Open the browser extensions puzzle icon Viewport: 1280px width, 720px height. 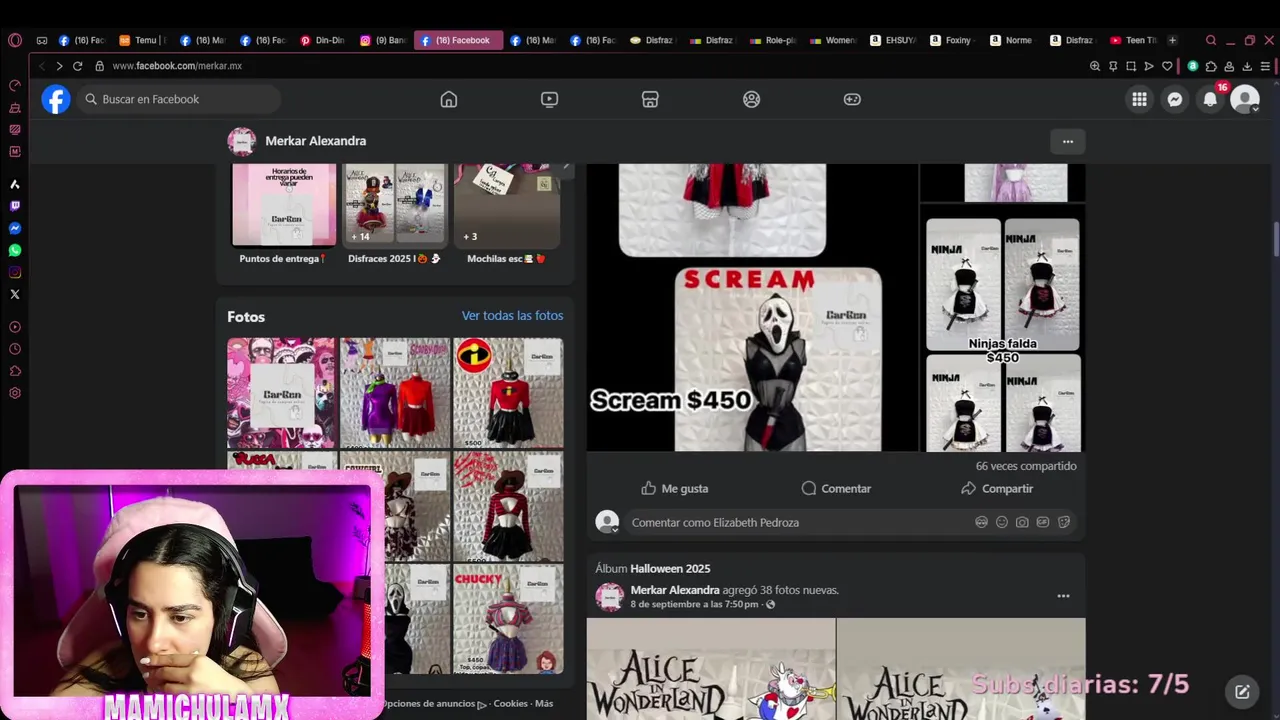tap(1211, 66)
